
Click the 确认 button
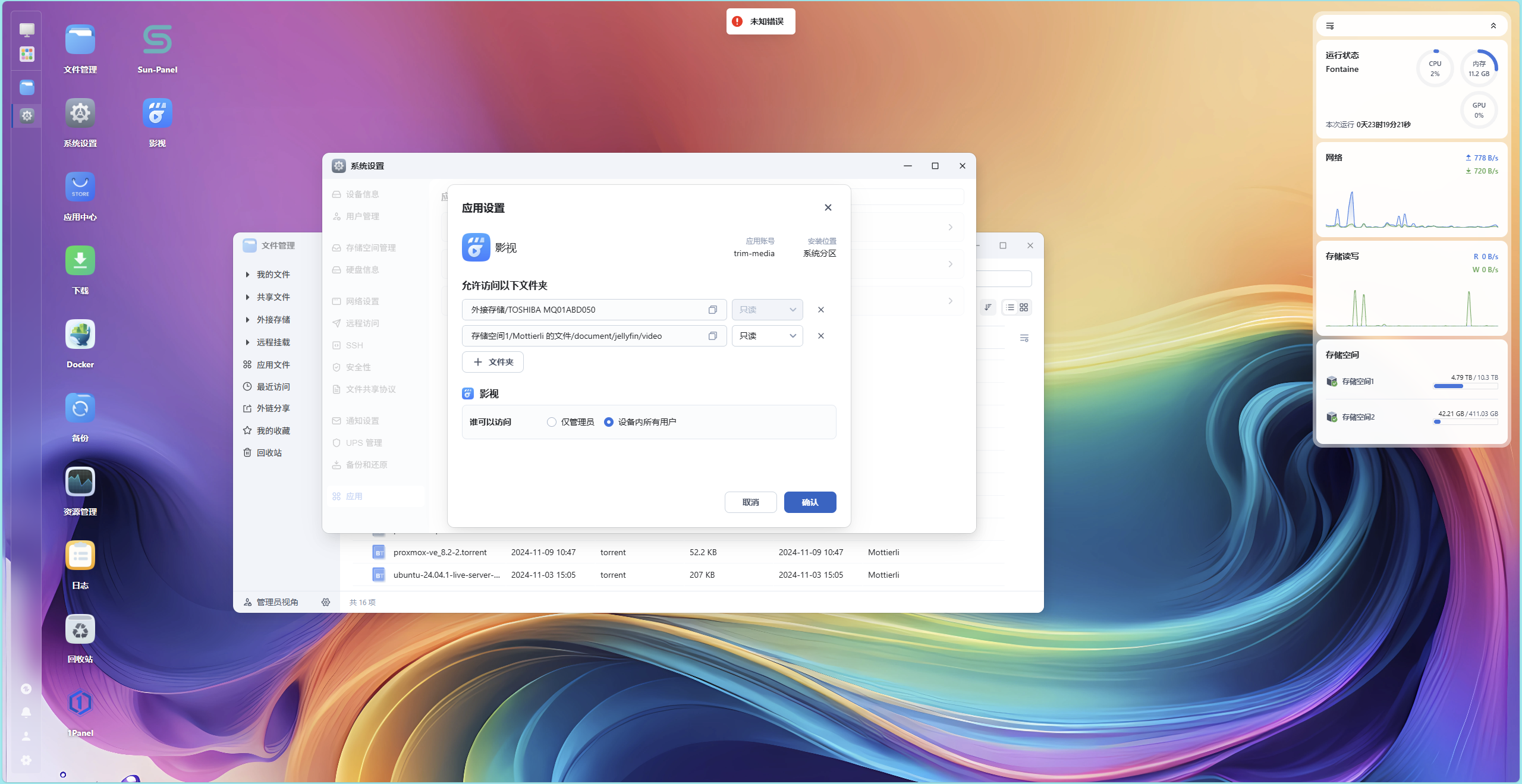click(x=810, y=502)
